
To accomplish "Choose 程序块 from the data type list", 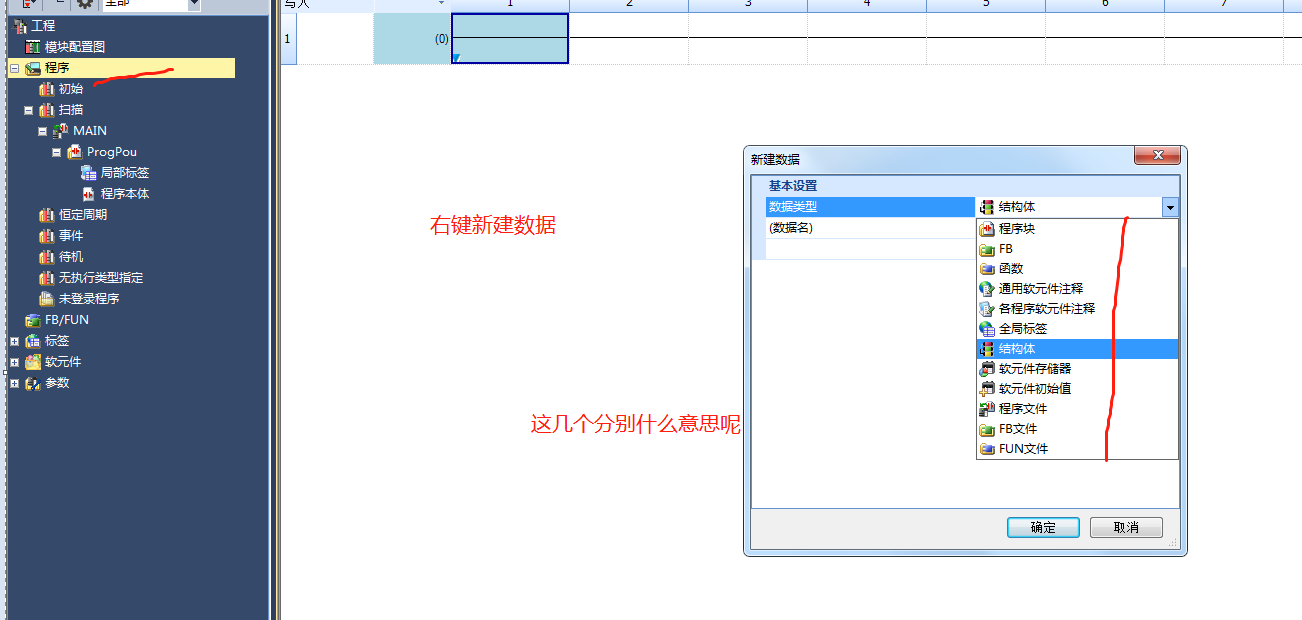I will 1016,229.
